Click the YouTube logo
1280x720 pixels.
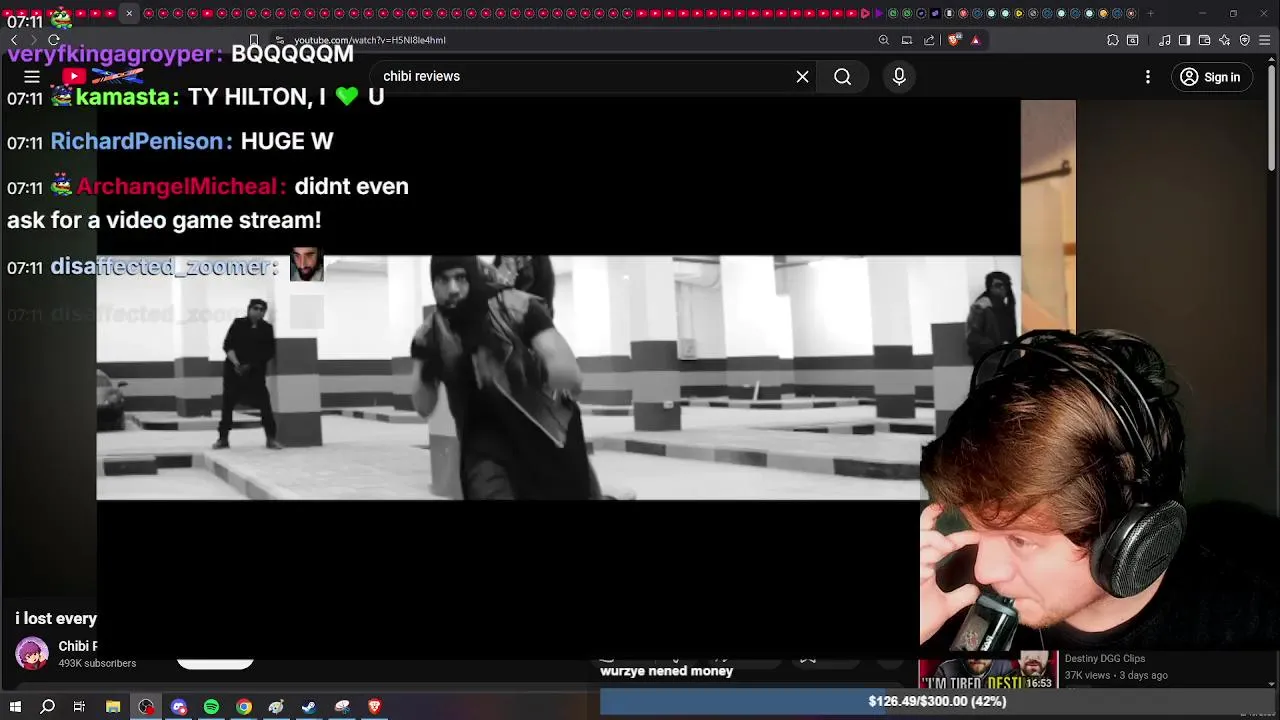(105, 77)
